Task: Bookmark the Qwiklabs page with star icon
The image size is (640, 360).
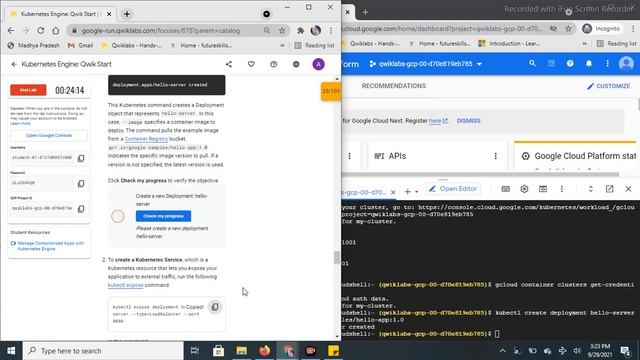Action: [x=282, y=31]
